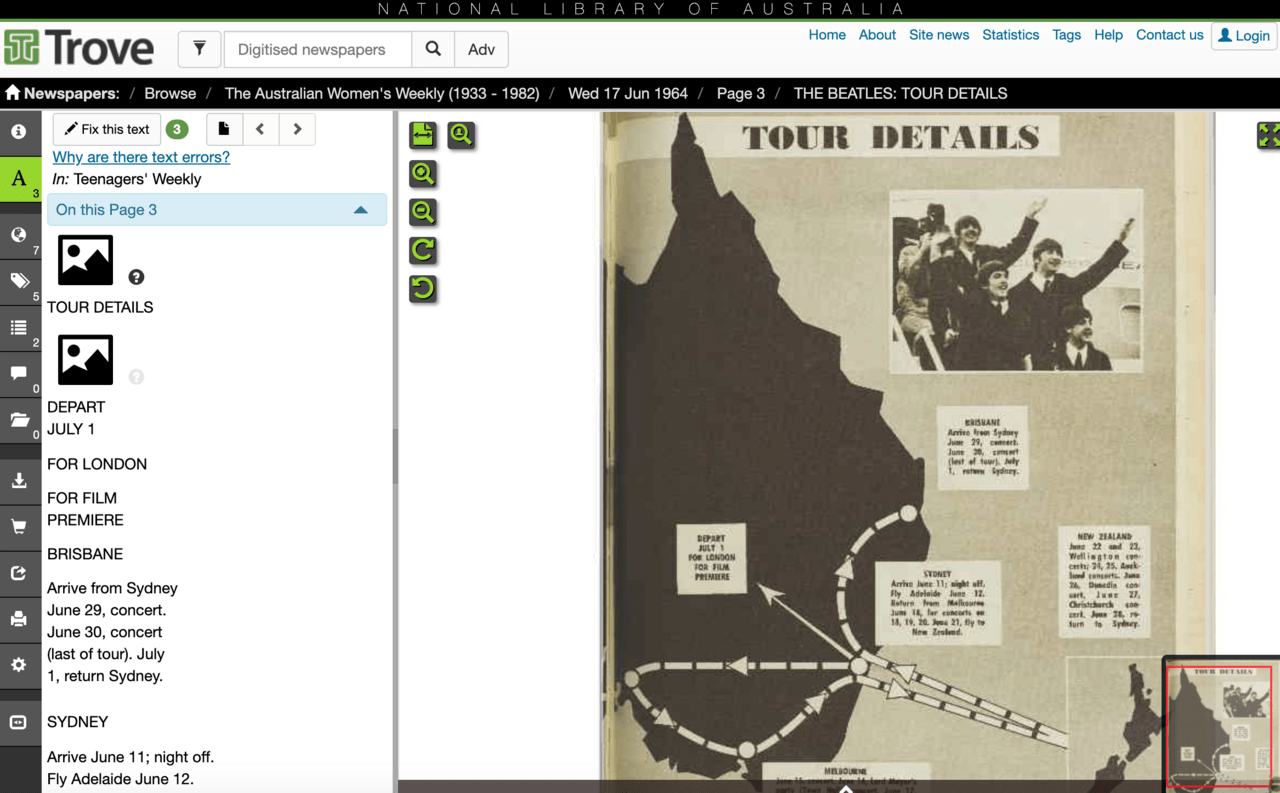Open the Tags link in top navigation
The height and width of the screenshot is (793, 1280).
point(1067,34)
